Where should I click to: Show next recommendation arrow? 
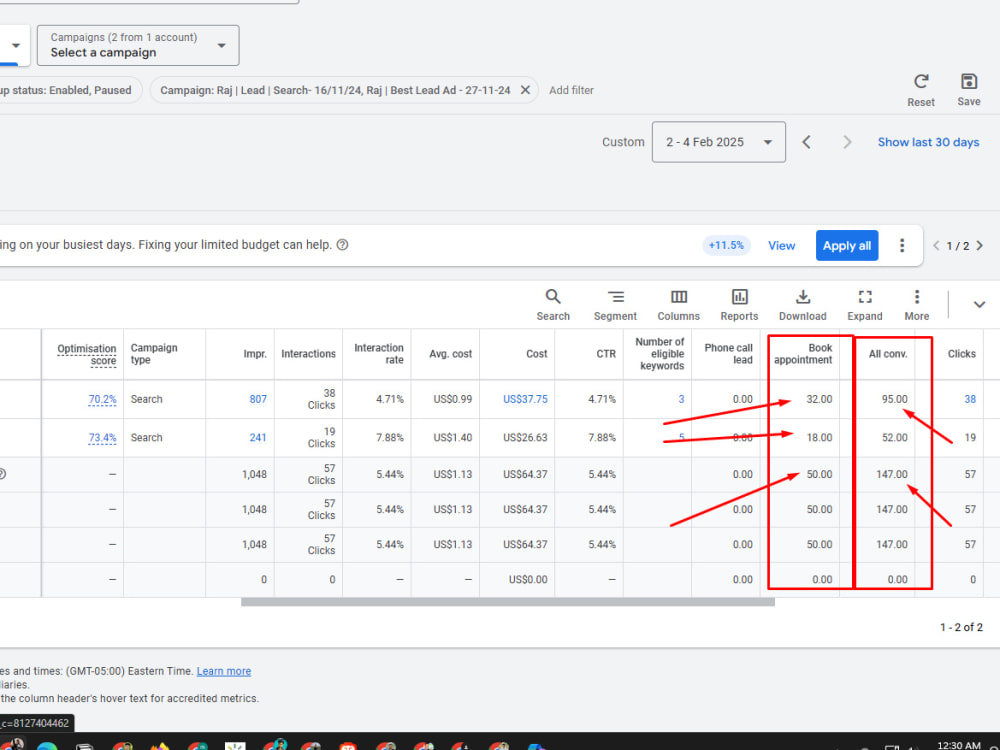click(980, 246)
